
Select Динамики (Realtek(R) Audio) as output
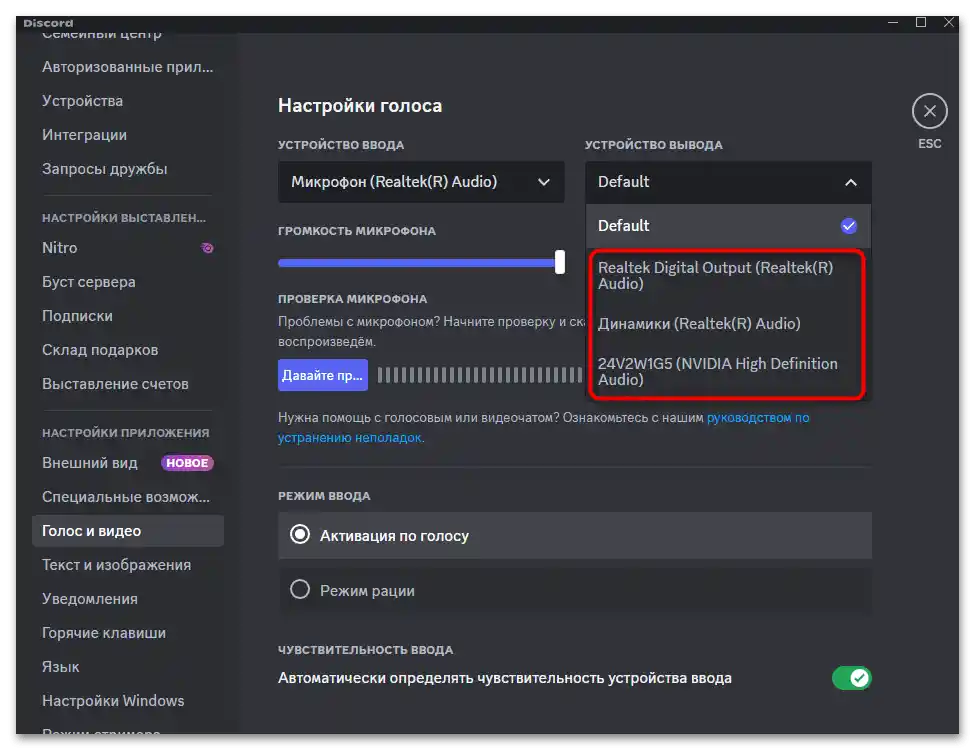pyautogui.click(x=700, y=323)
